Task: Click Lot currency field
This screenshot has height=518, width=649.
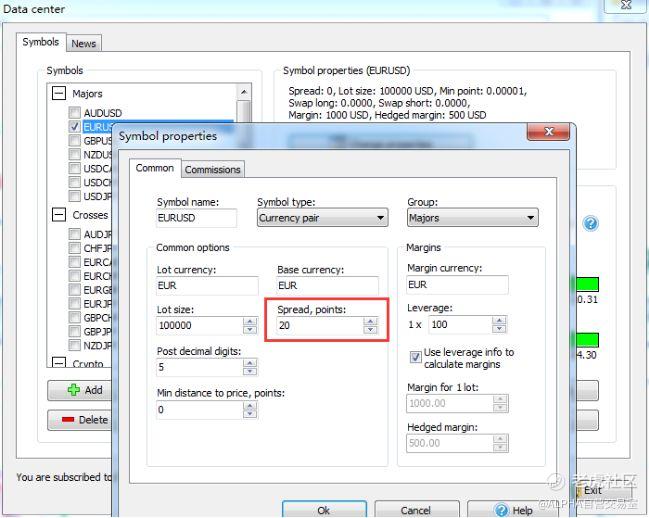Action: click(207, 285)
